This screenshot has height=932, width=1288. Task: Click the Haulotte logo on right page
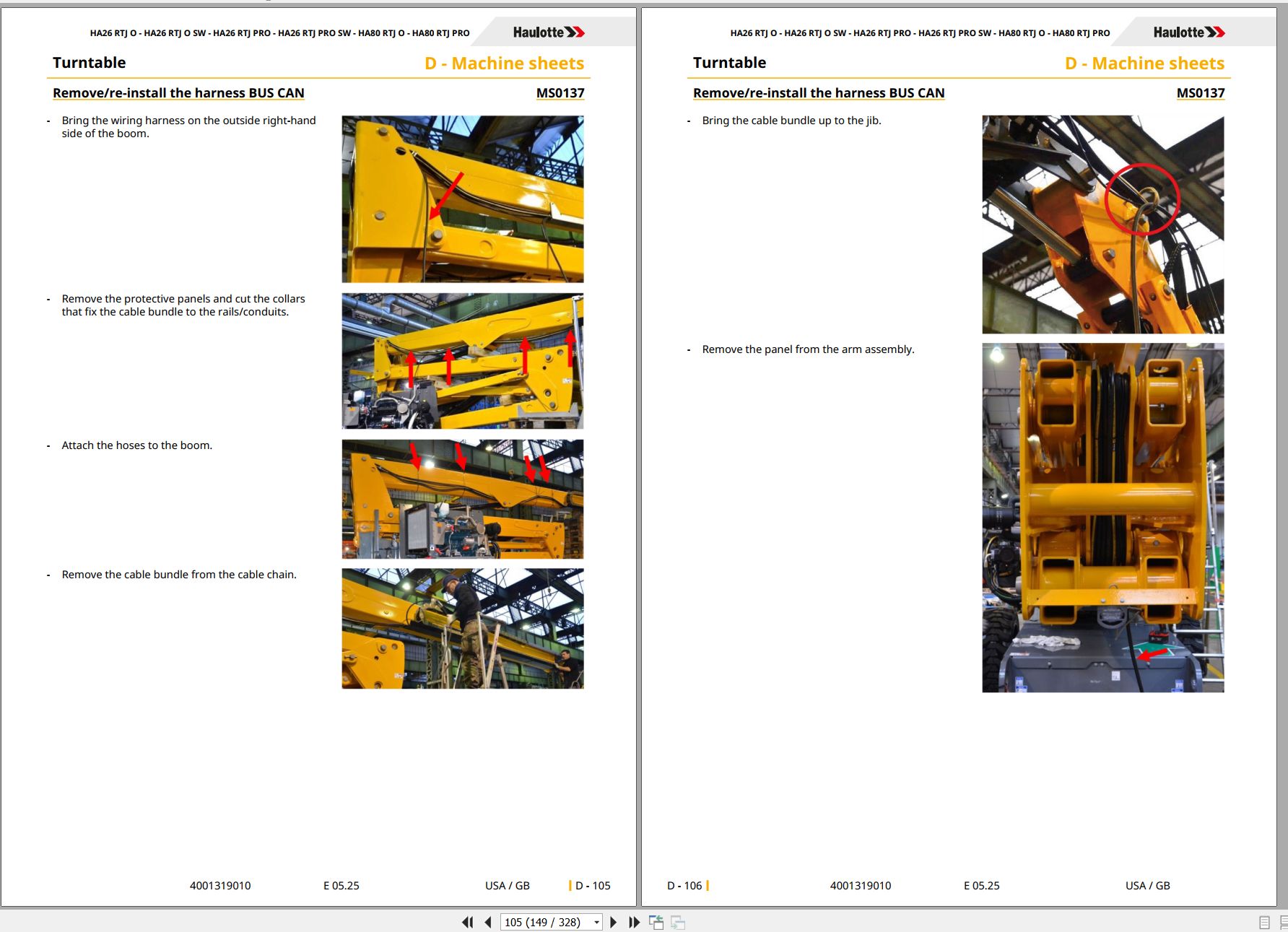(1189, 32)
